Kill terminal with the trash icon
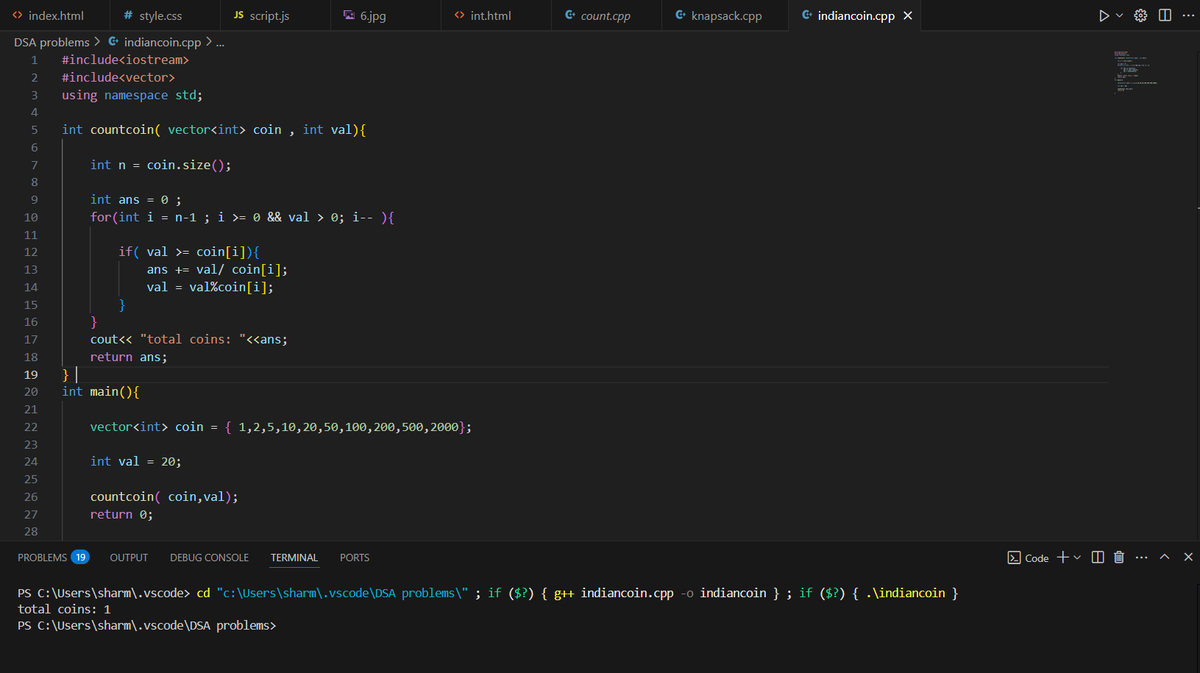Image resolution: width=1200 pixels, height=673 pixels. pyautogui.click(x=1120, y=557)
